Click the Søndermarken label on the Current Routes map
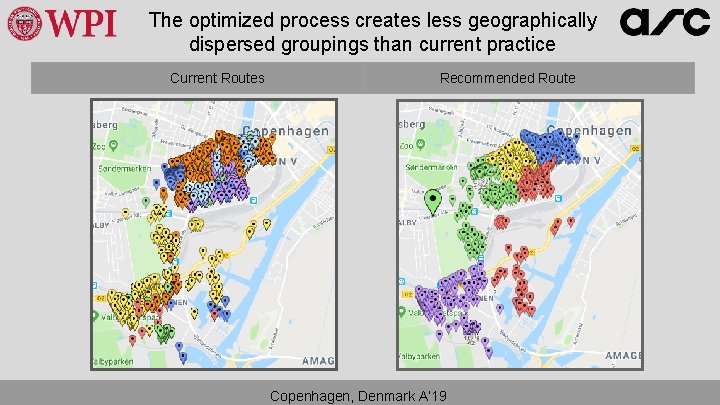The height and width of the screenshot is (405, 720). [x=124, y=169]
